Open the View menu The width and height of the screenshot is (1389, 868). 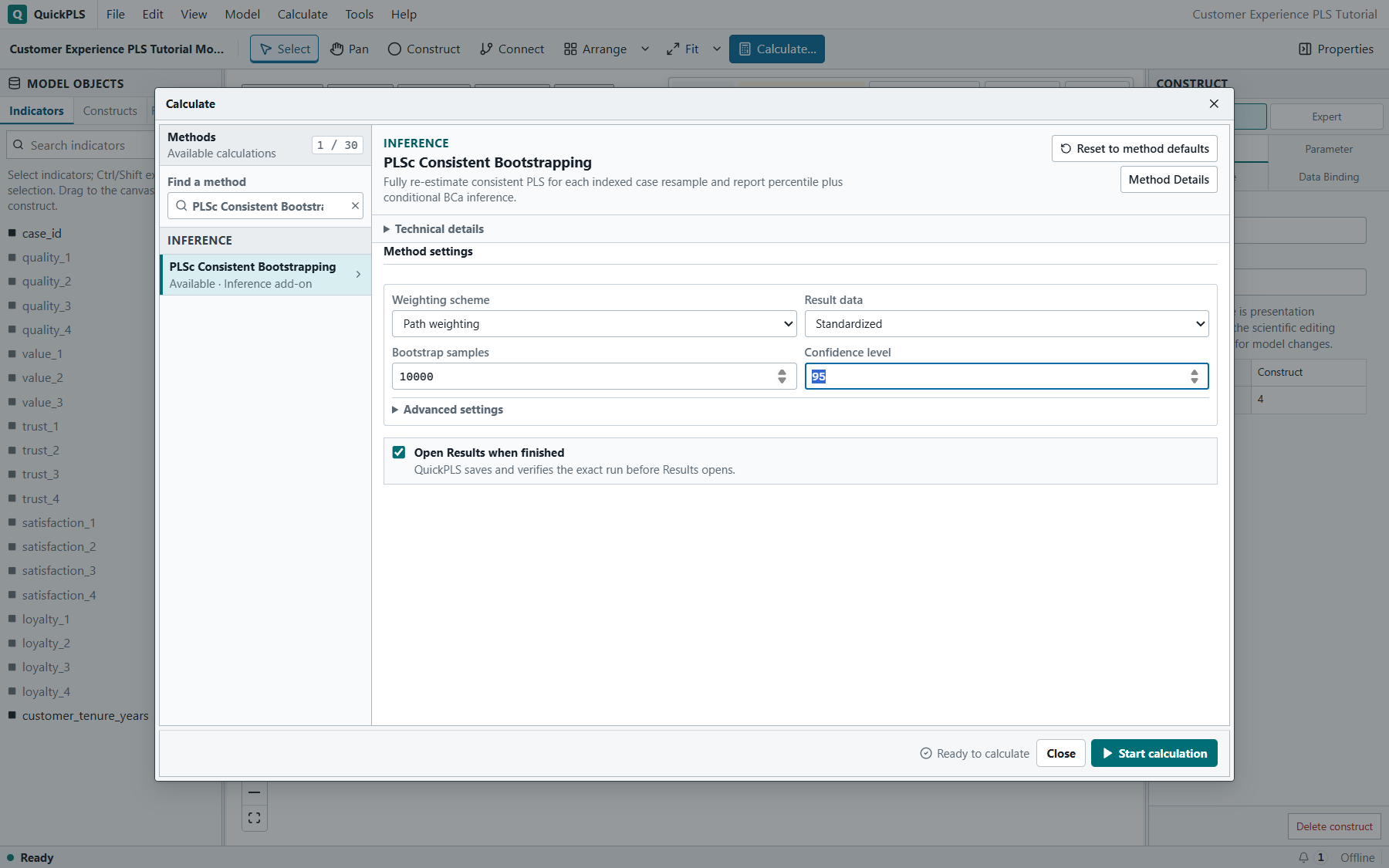(194, 14)
